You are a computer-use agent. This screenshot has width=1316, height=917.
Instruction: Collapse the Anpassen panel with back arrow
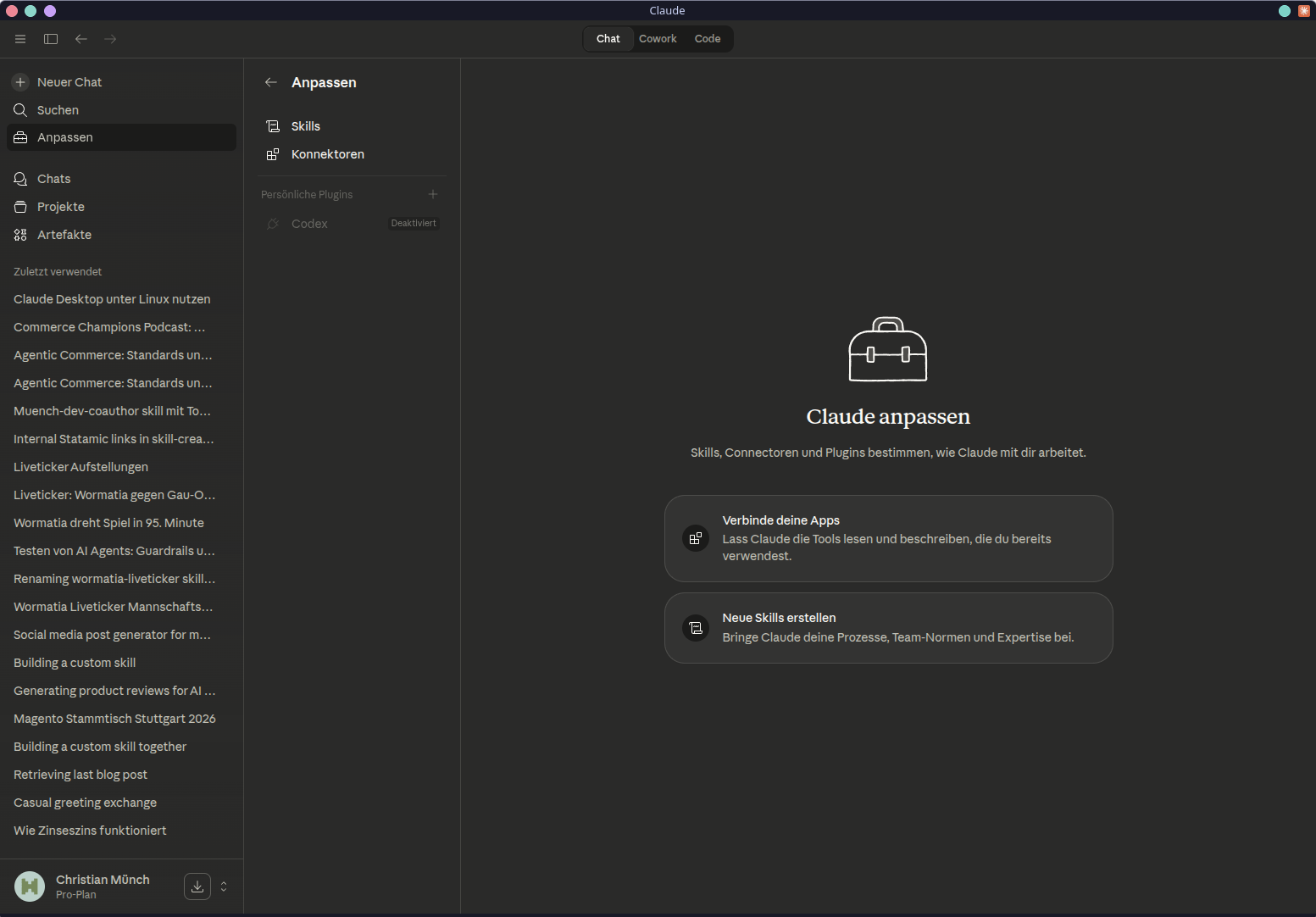(270, 81)
